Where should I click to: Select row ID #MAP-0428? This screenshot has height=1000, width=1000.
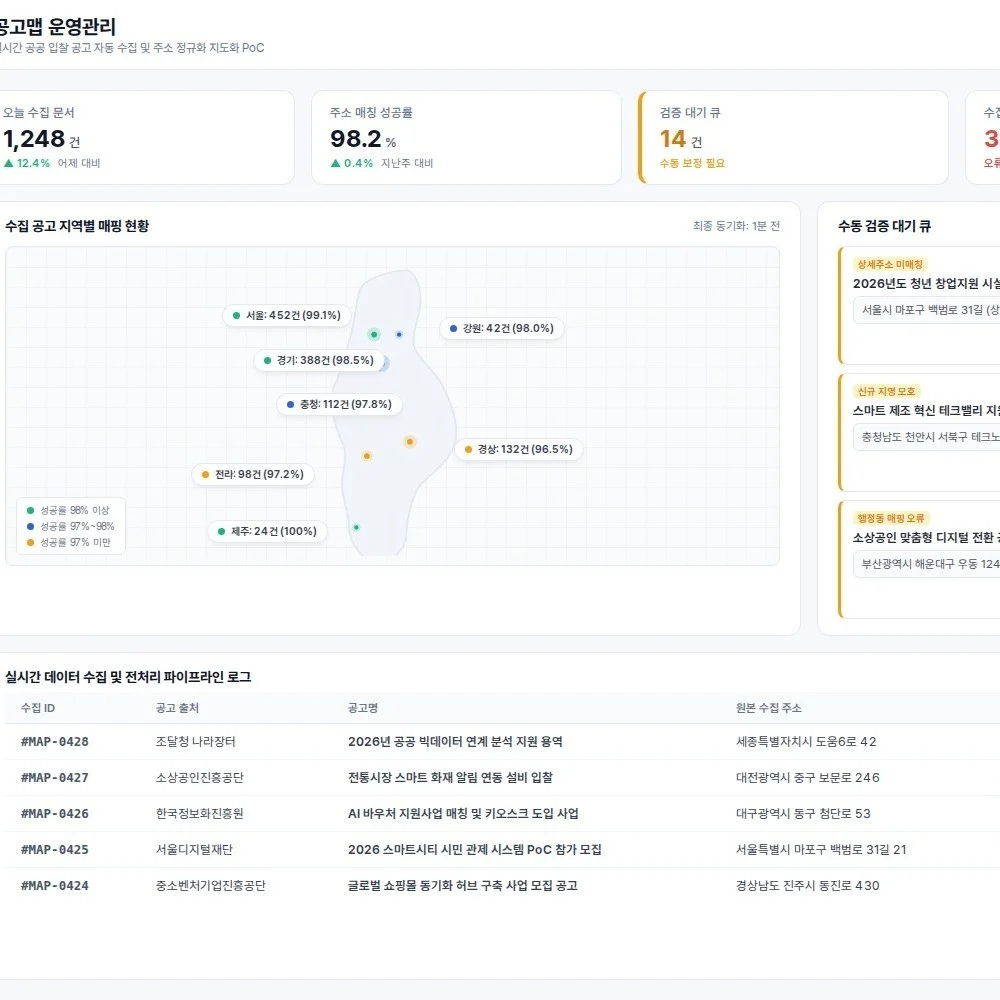[55, 742]
